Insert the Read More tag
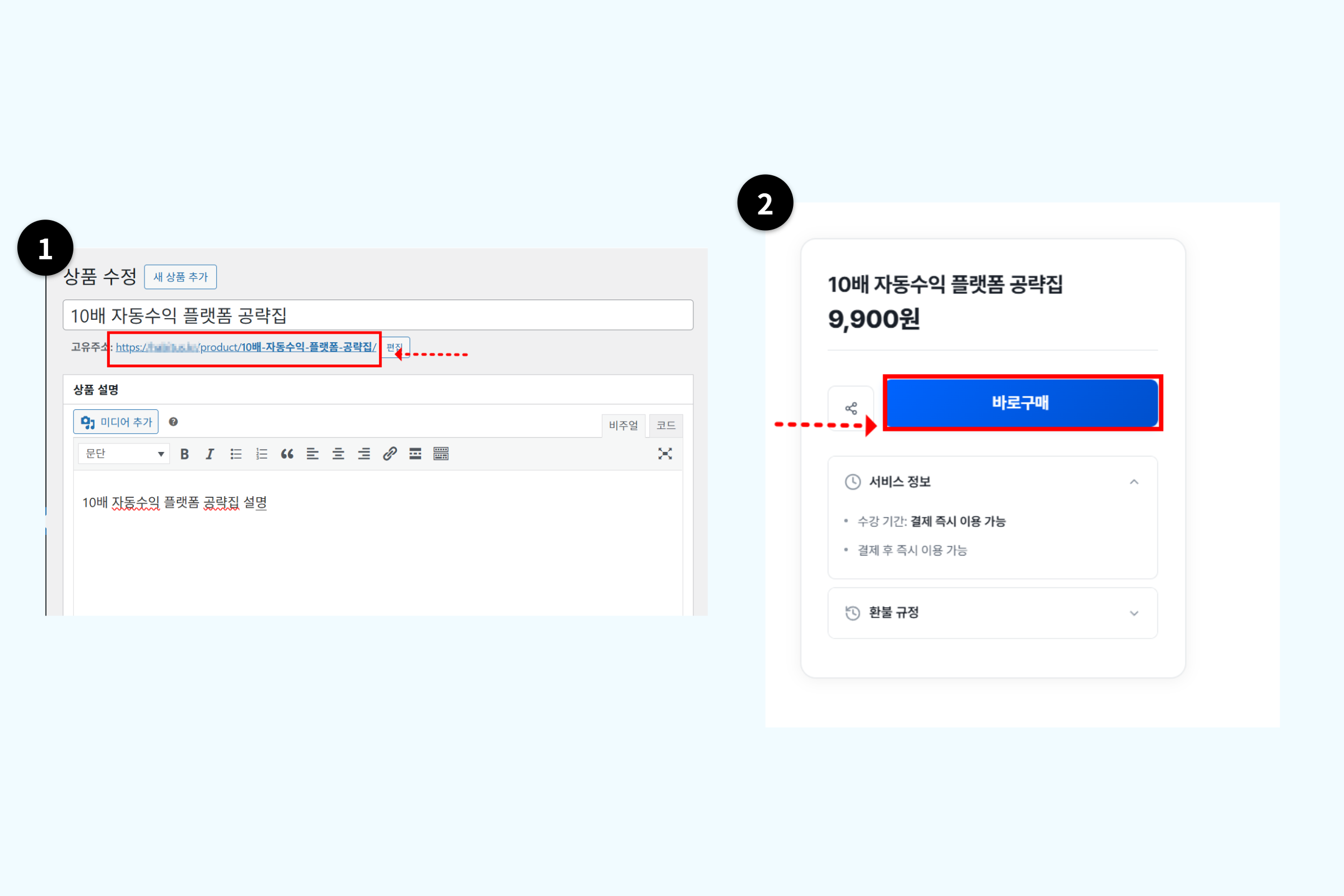 pos(416,454)
